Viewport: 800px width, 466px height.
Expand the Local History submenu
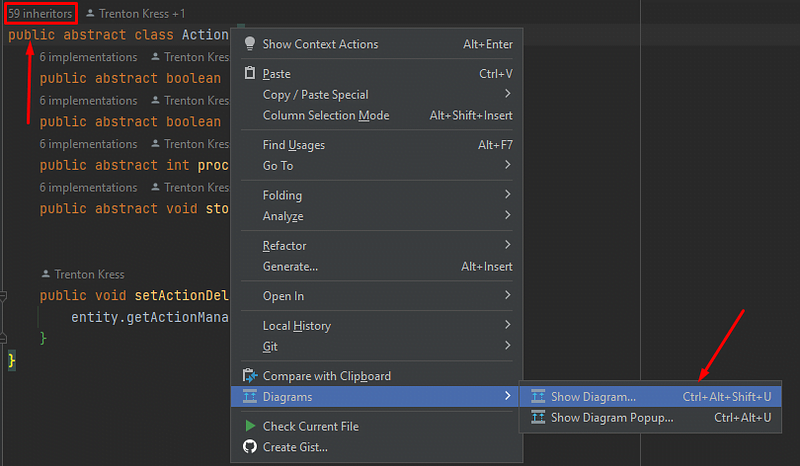[x=377, y=326]
